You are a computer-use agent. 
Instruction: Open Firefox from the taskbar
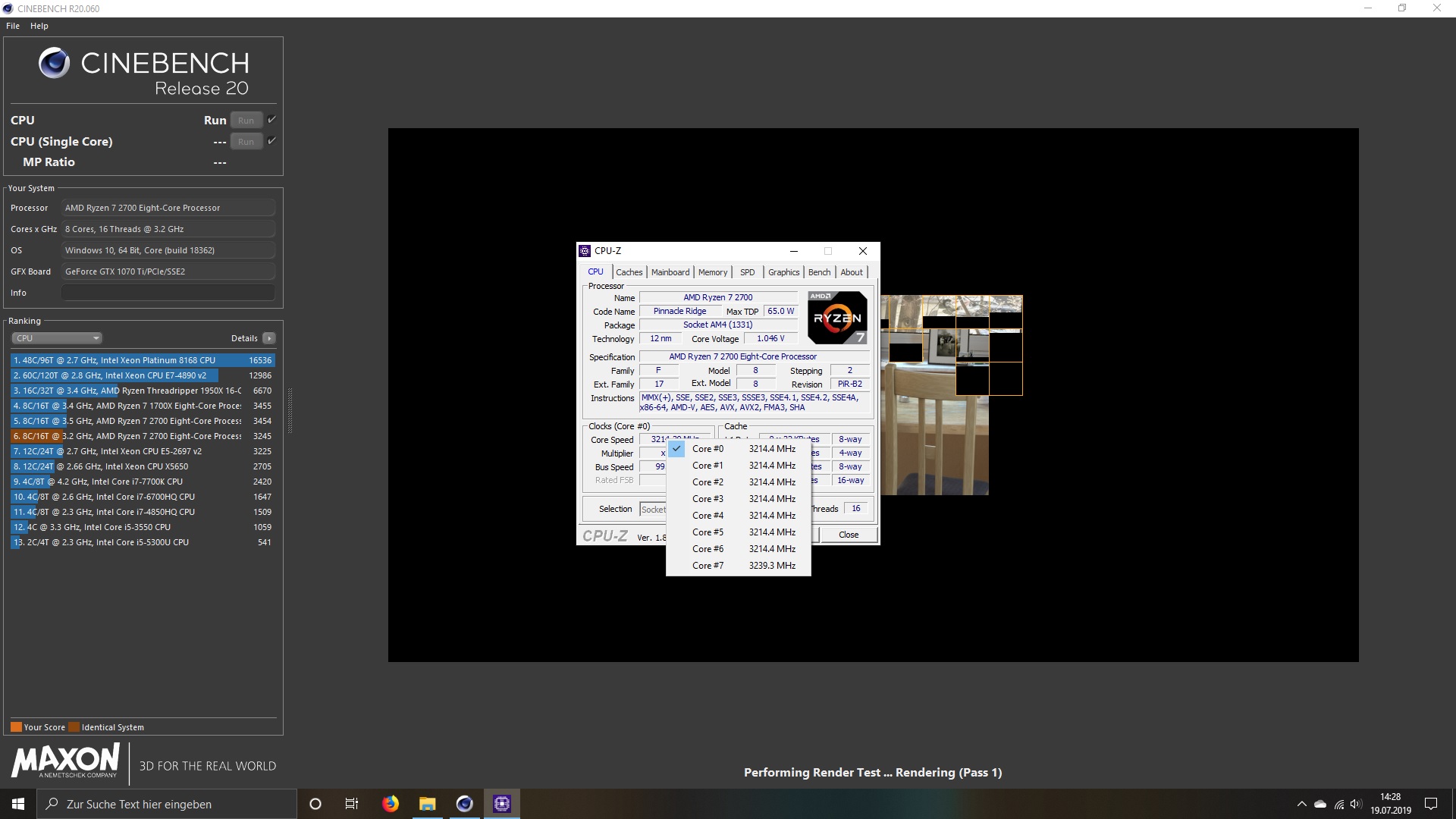[391, 804]
